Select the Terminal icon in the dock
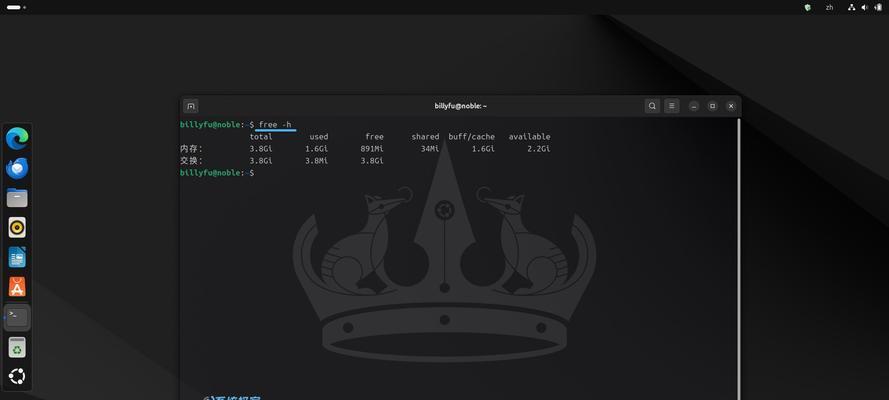 click(x=17, y=317)
